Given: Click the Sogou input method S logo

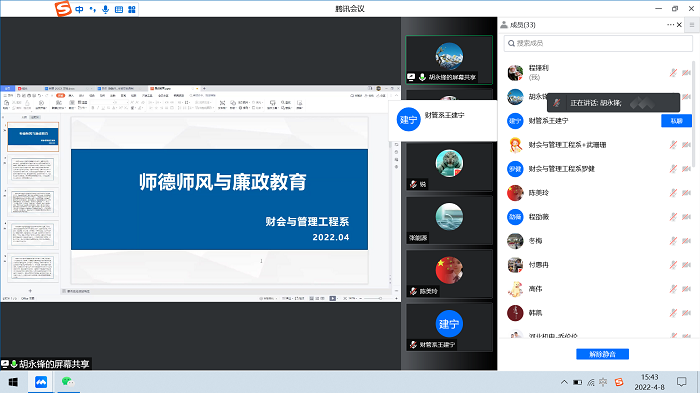Looking at the screenshot, I should [63, 8].
